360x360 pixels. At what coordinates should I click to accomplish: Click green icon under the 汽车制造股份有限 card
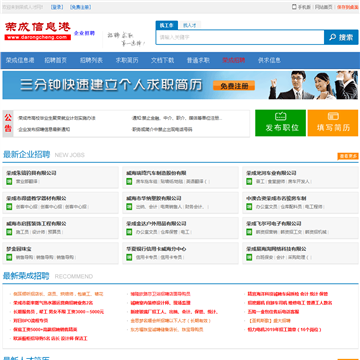coord(129,181)
